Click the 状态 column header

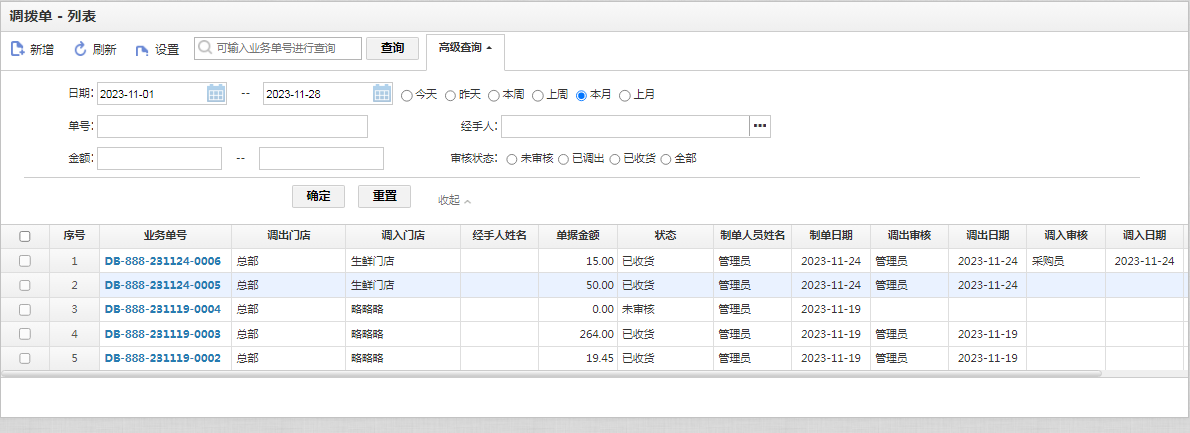point(665,236)
